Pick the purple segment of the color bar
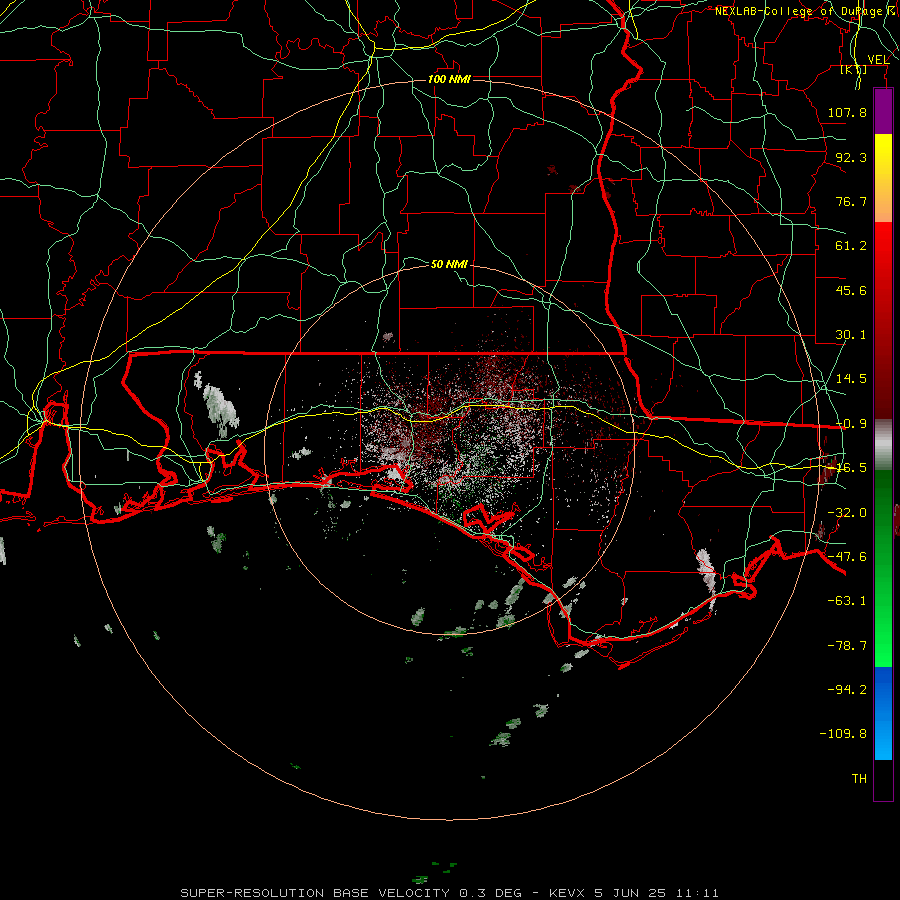Viewport: 900px width, 900px height. tap(883, 112)
